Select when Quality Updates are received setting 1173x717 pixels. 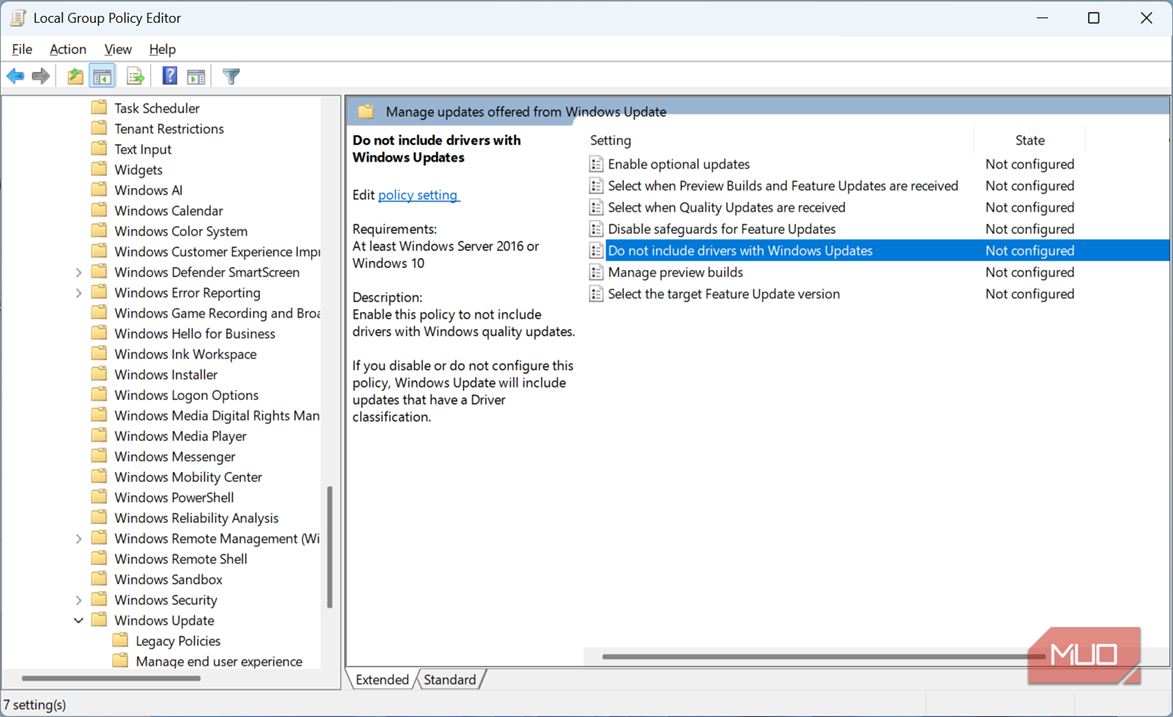coord(726,207)
